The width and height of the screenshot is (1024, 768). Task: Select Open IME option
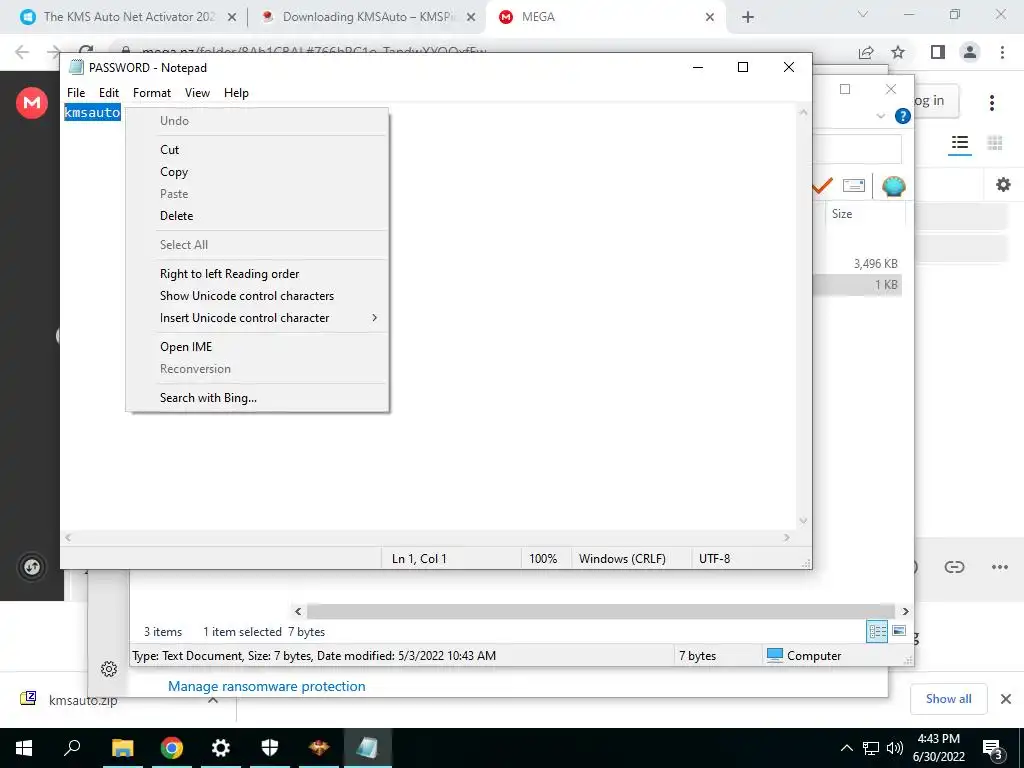point(257,347)
